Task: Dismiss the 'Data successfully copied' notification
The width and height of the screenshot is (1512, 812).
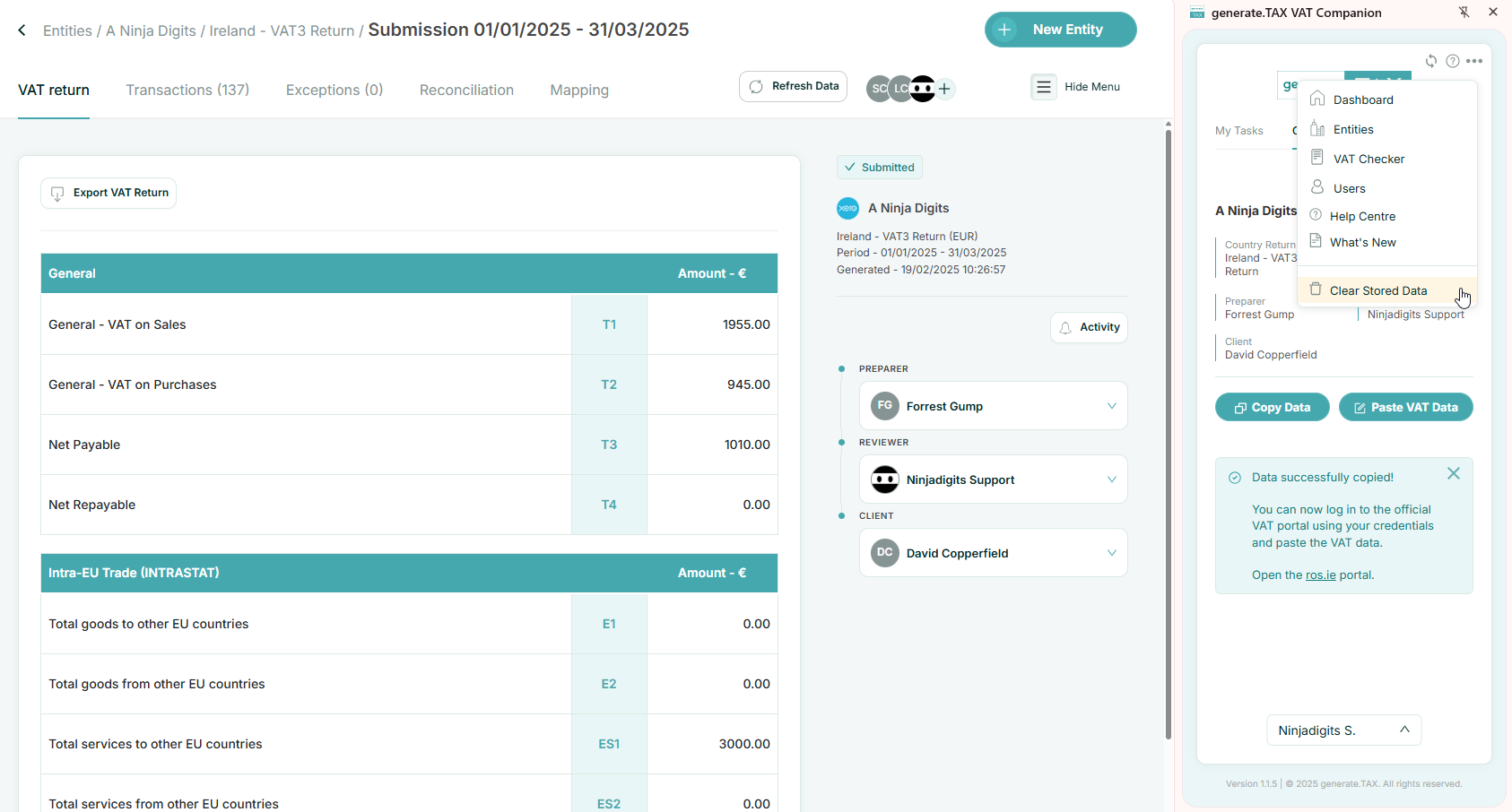Action: coord(1454,473)
